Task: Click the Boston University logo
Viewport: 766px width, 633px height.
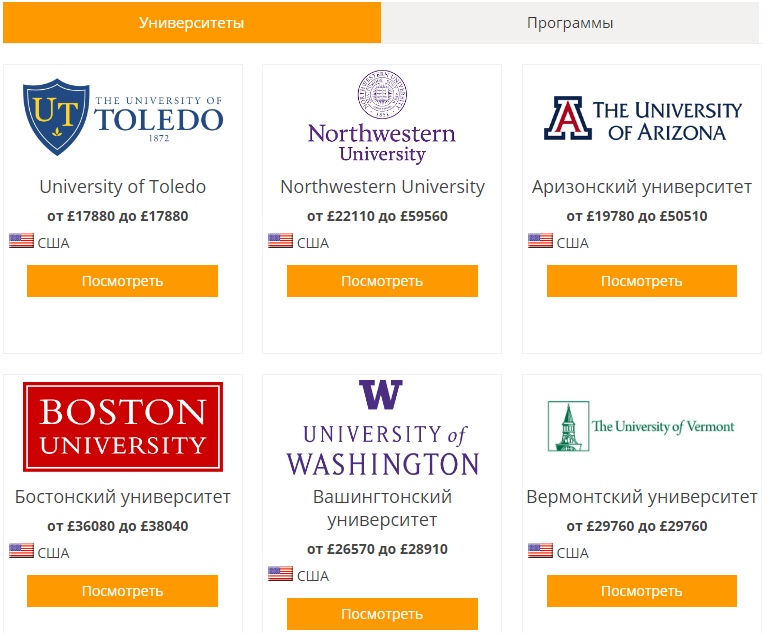Action: pos(123,427)
